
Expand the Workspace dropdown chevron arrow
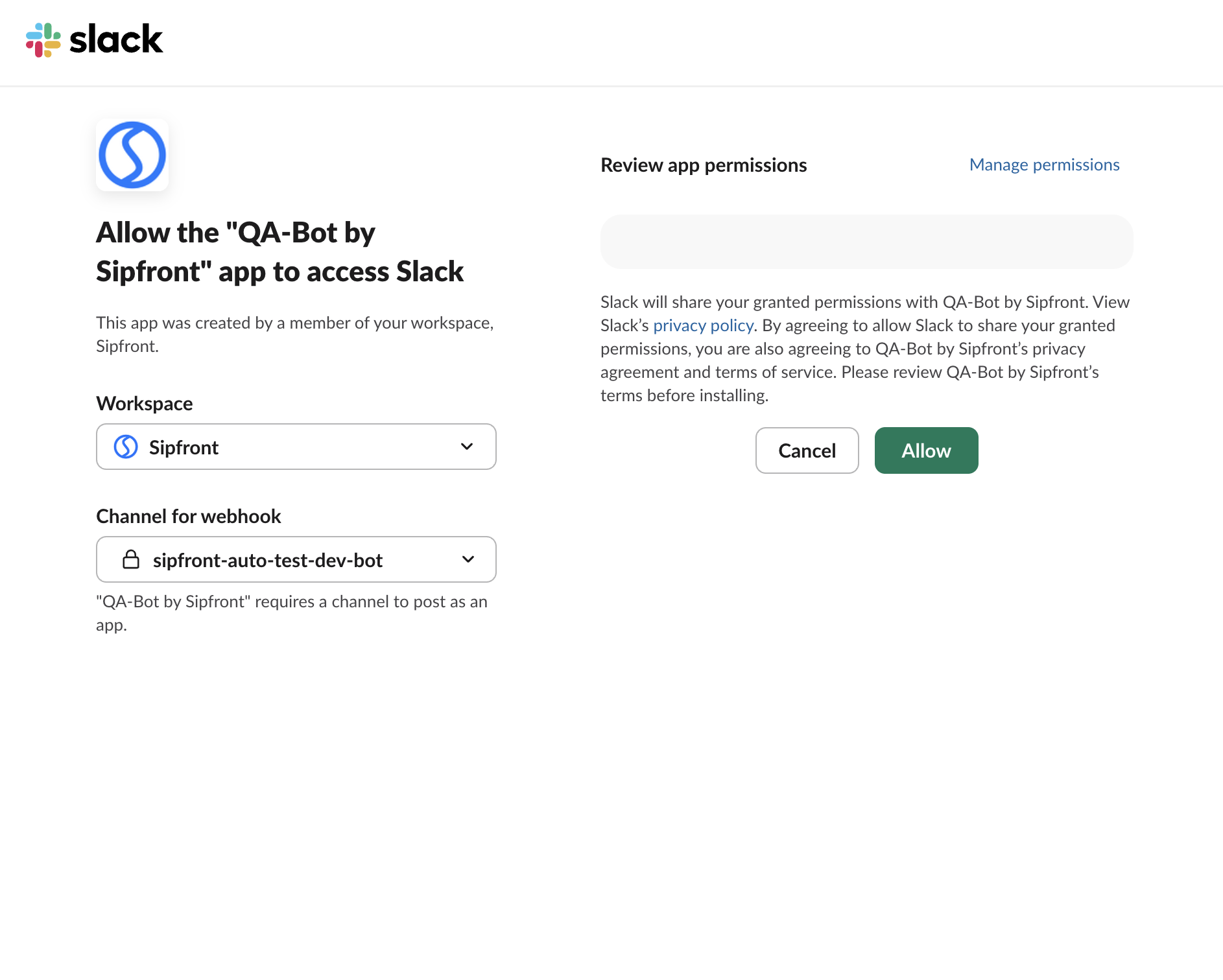[x=467, y=447]
